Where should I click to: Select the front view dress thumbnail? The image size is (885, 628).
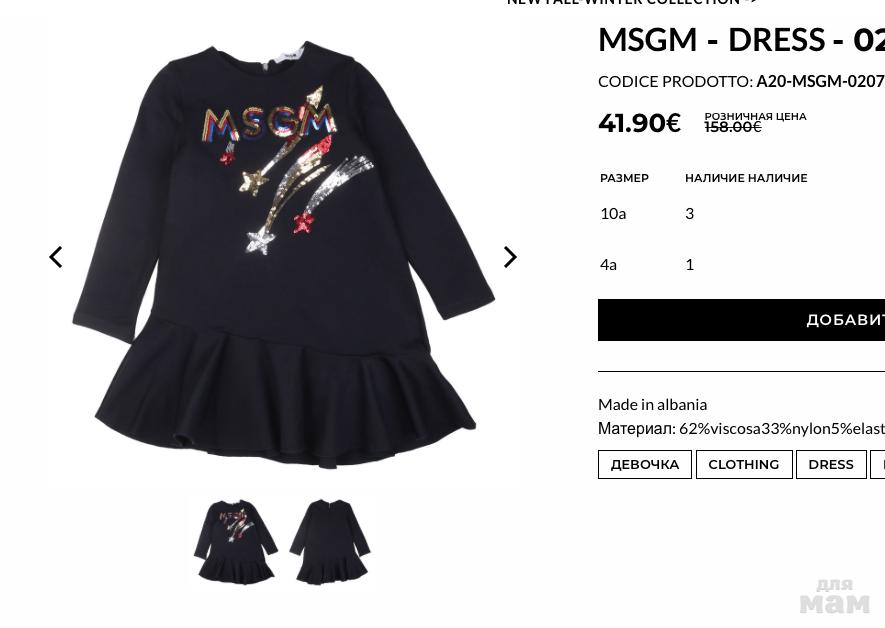[236, 541]
